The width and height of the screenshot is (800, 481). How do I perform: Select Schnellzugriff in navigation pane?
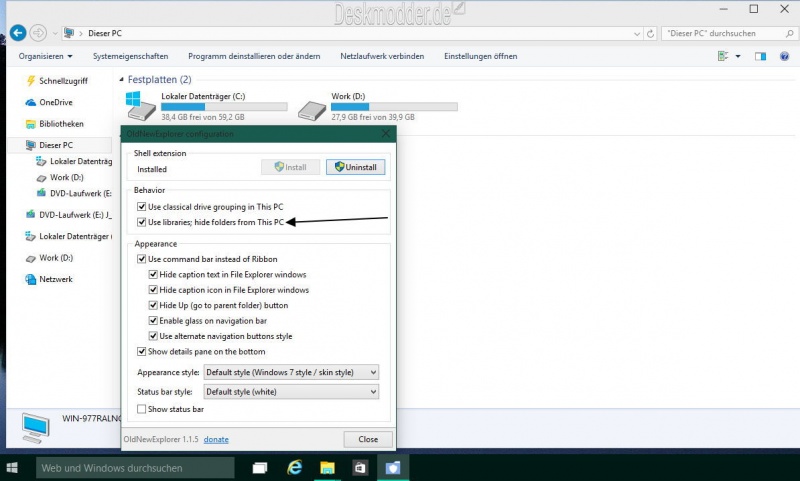(x=63, y=81)
